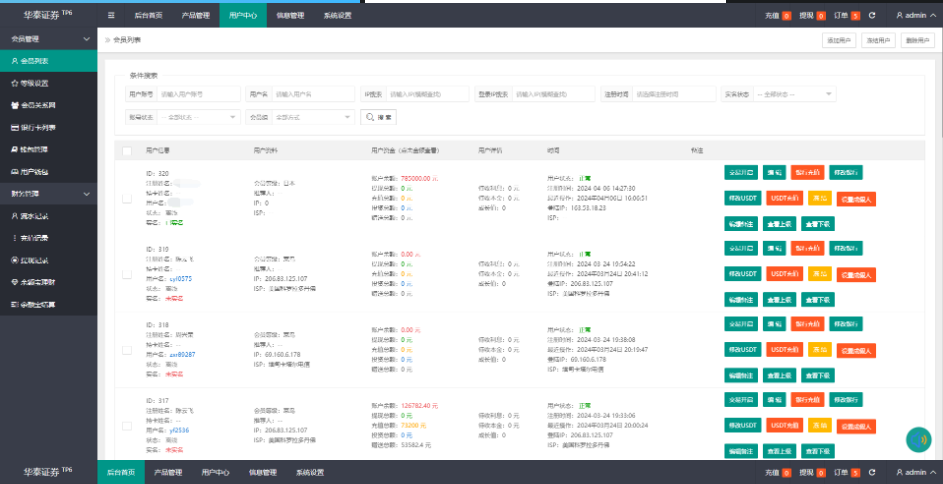Open username link yf2536

point(179,430)
